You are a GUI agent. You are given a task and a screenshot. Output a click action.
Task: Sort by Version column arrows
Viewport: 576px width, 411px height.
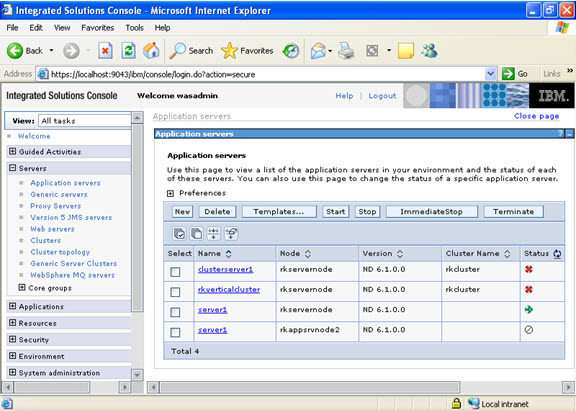pyautogui.click(x=400, y=253)
